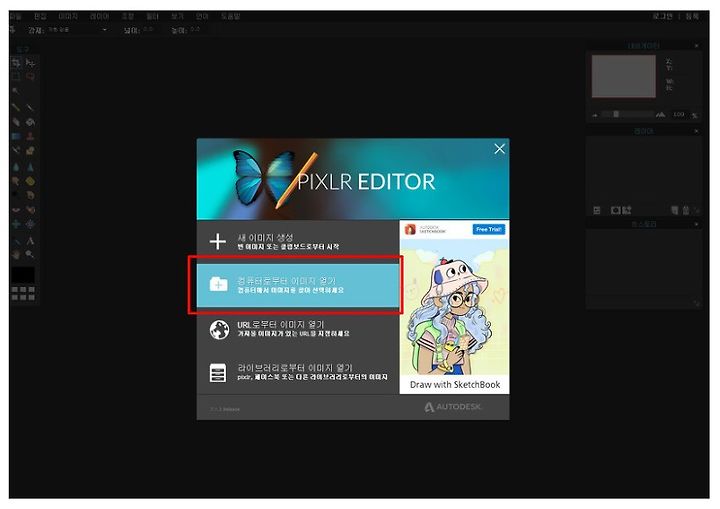The image size is (720, 509).
Task: Select the Hand pan tool
Action: coord(16,254)
